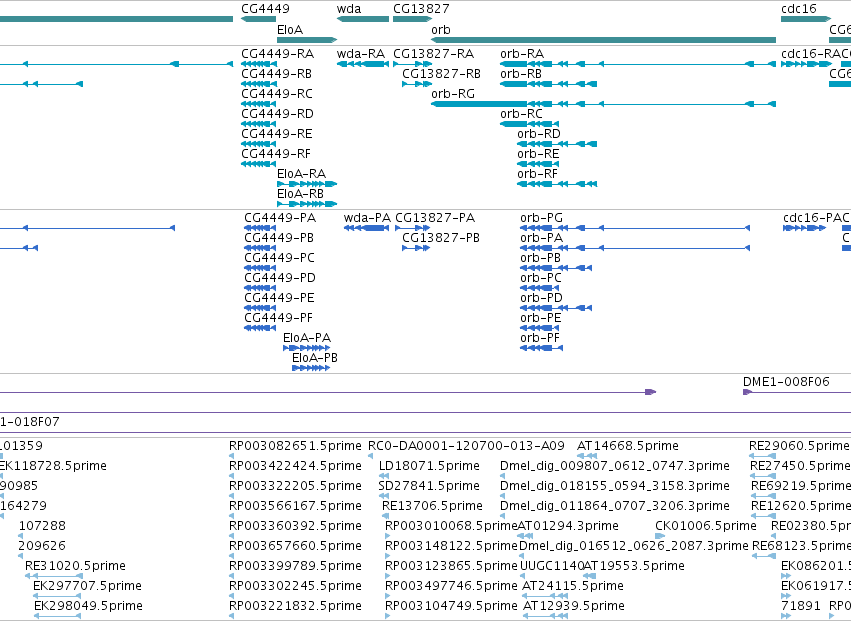Select the orb-PA protein label

pyautogui.click(x=542, y=238)
